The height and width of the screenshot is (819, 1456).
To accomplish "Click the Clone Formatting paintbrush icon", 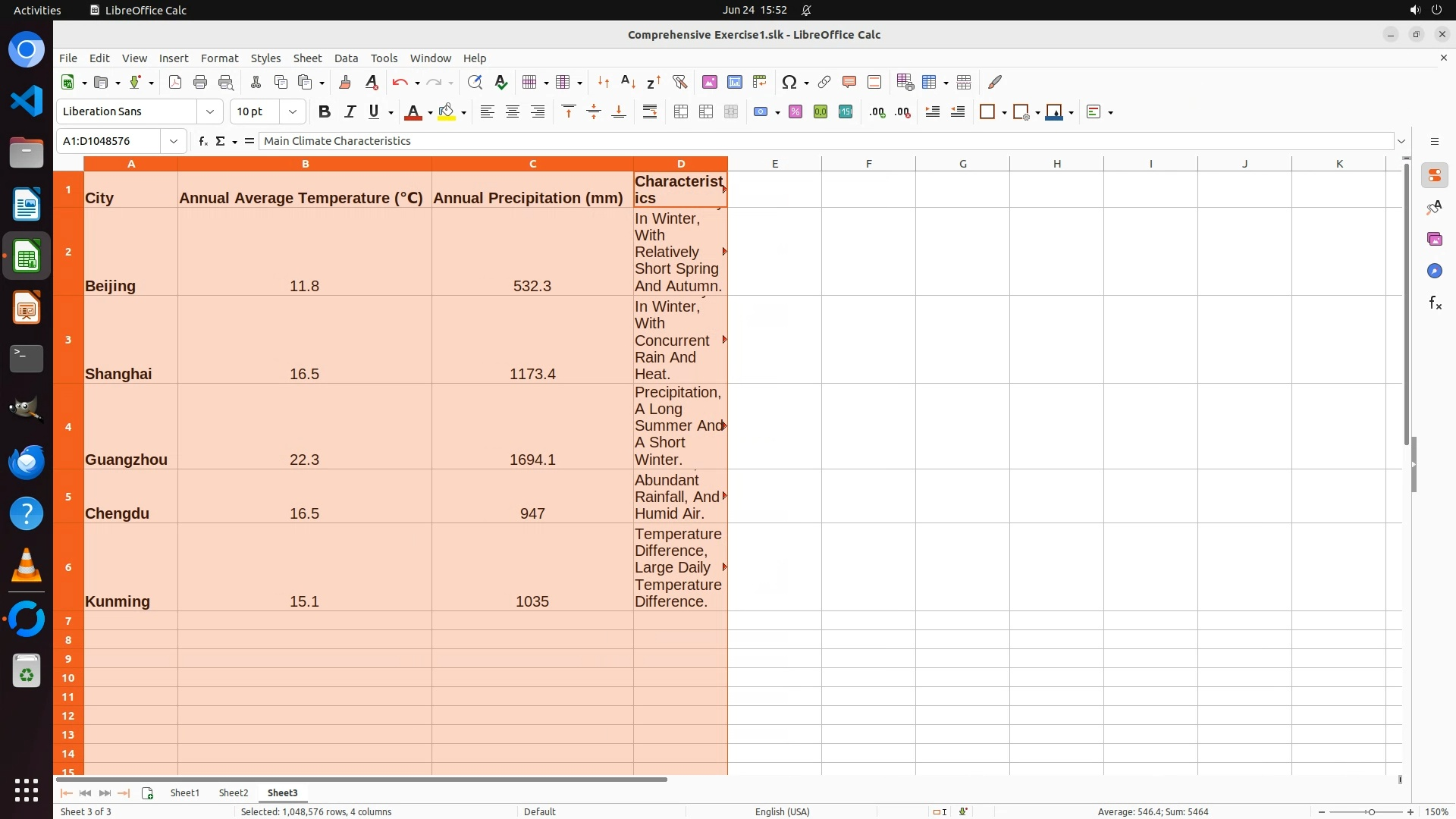I will click(345, 82).
